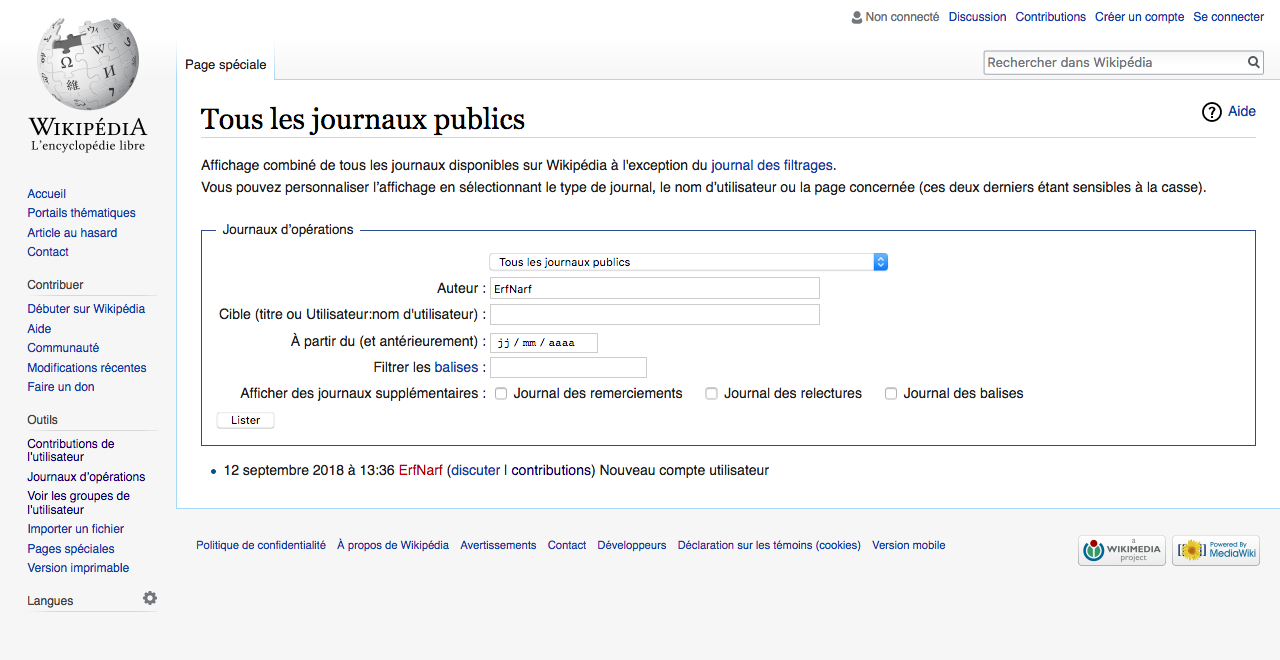Screen dimensions: 1280x660
Task: Click the Filtrer les balises input field
Action: coord(568,368)
